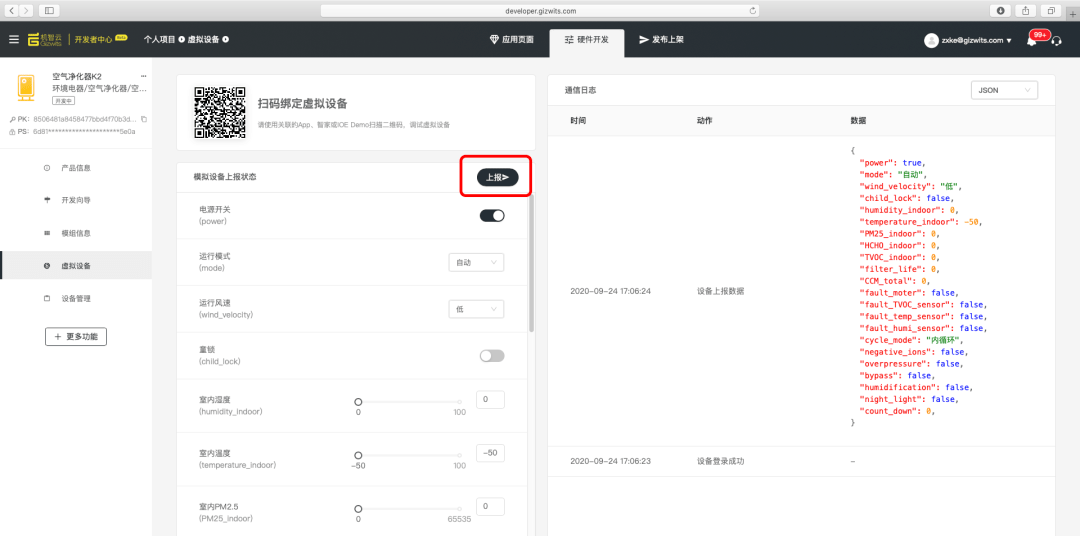
Task: Reload the page
Action: coord(753,10)
